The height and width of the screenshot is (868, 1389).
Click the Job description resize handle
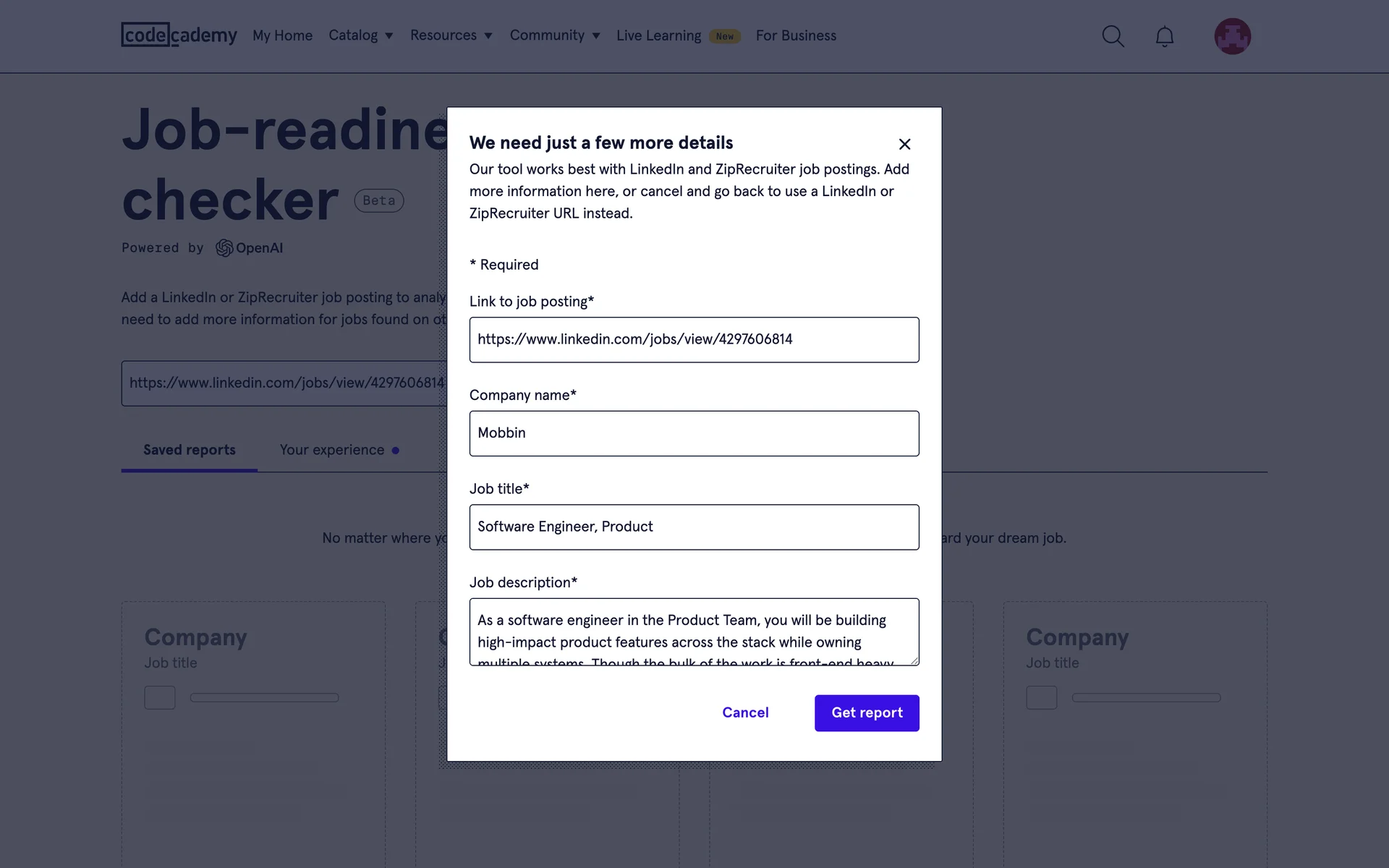tap(914, 660)
